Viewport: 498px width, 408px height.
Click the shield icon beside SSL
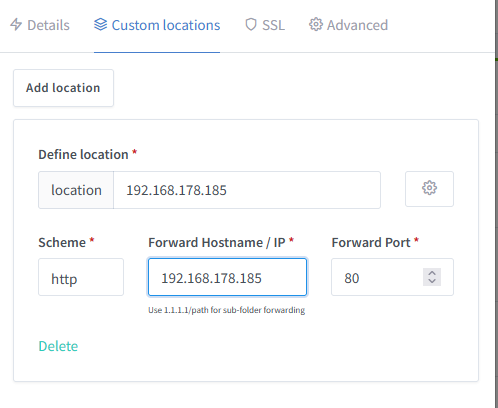coord(251,25)
